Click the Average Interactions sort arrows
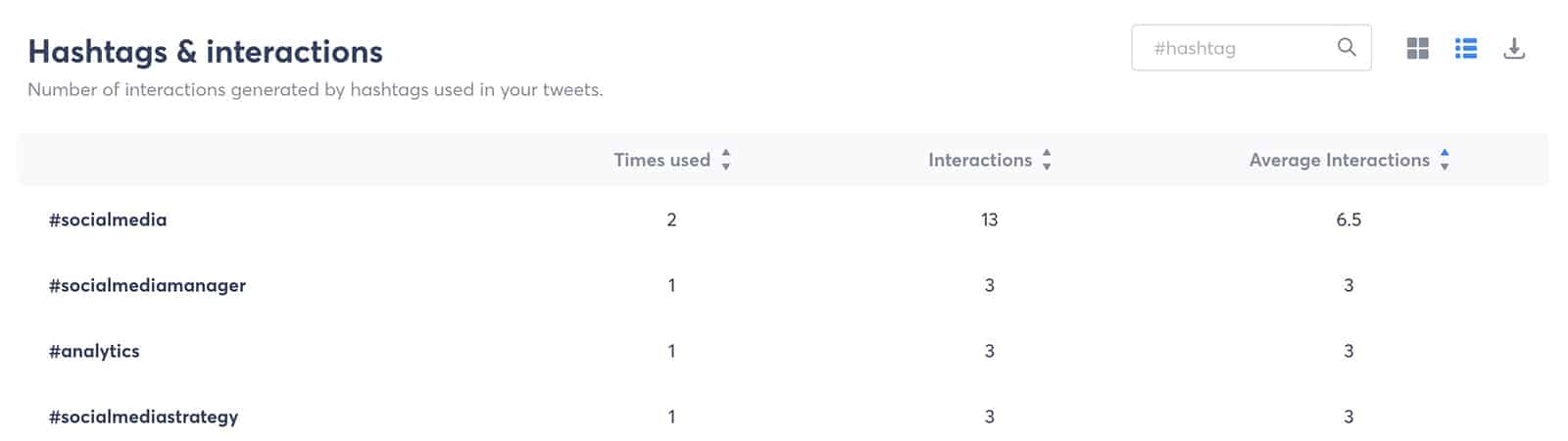1568x441 pixels. (1445, 160)
